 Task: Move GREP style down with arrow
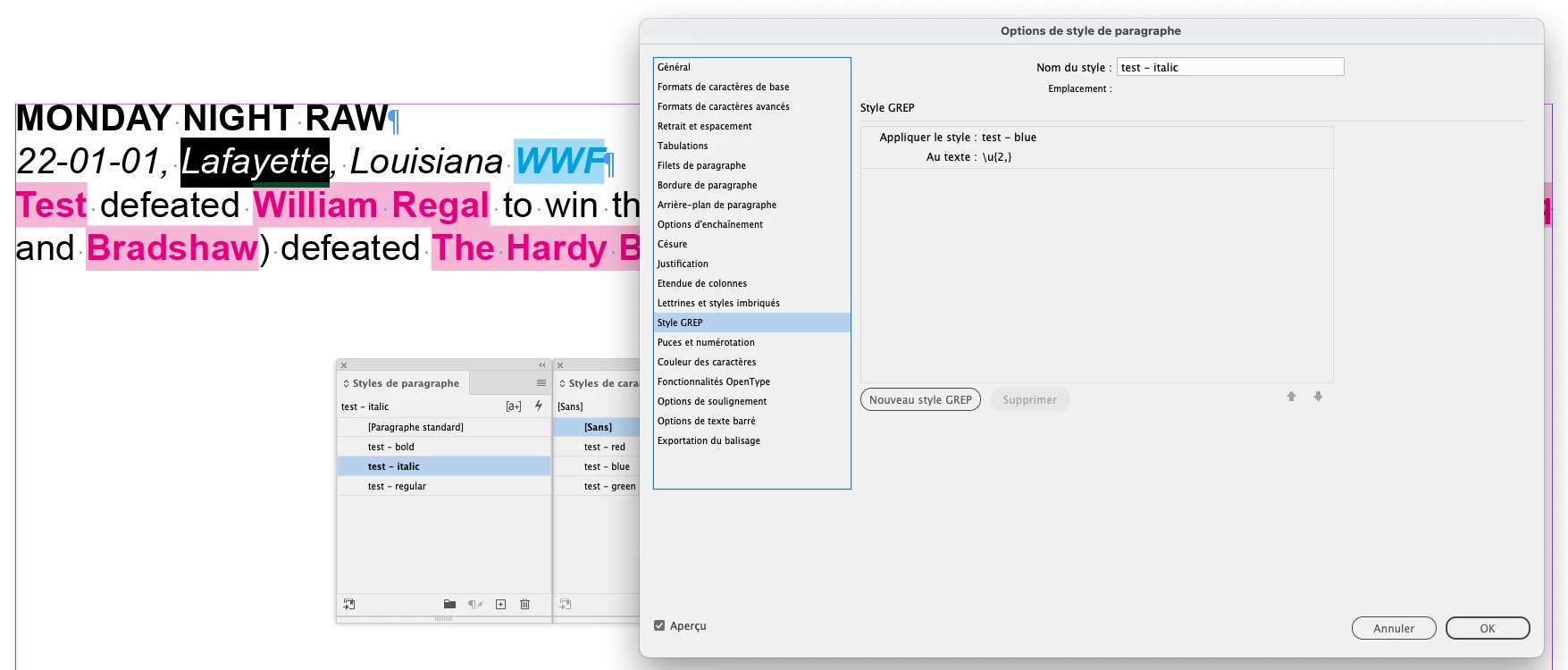[1318, 397]
